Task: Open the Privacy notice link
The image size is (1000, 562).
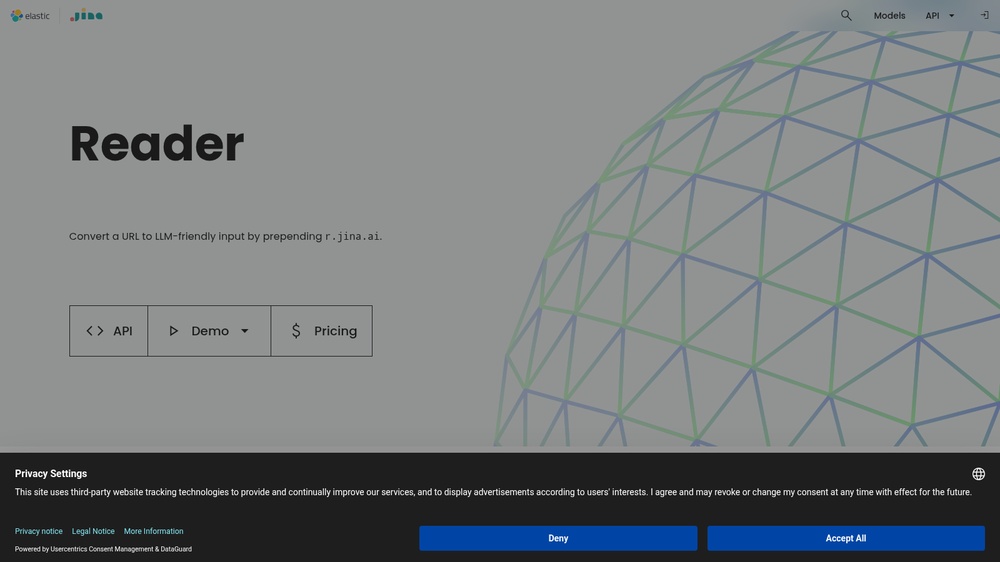Action: [39, 531]
